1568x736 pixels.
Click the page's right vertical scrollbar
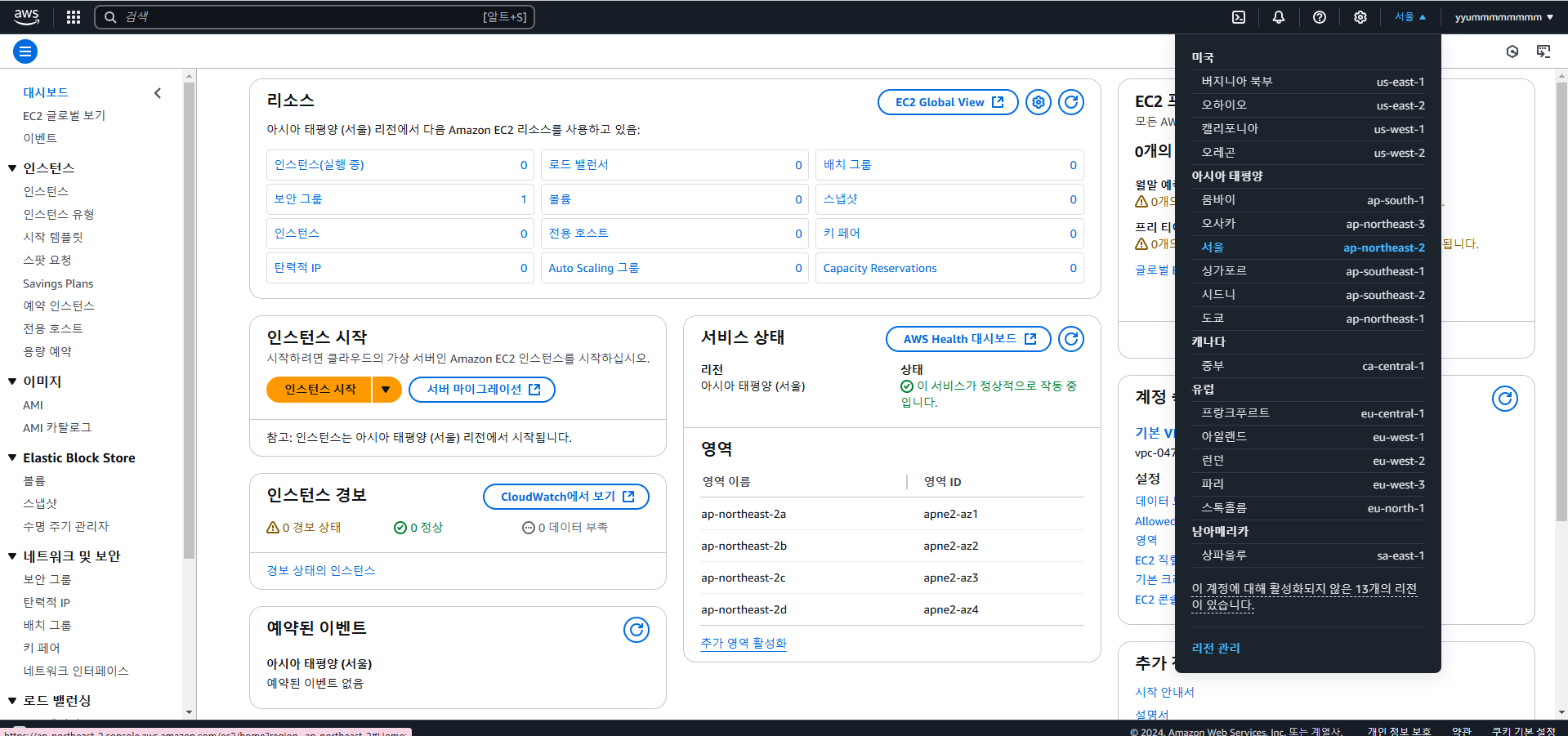(x=1561, y=302)
